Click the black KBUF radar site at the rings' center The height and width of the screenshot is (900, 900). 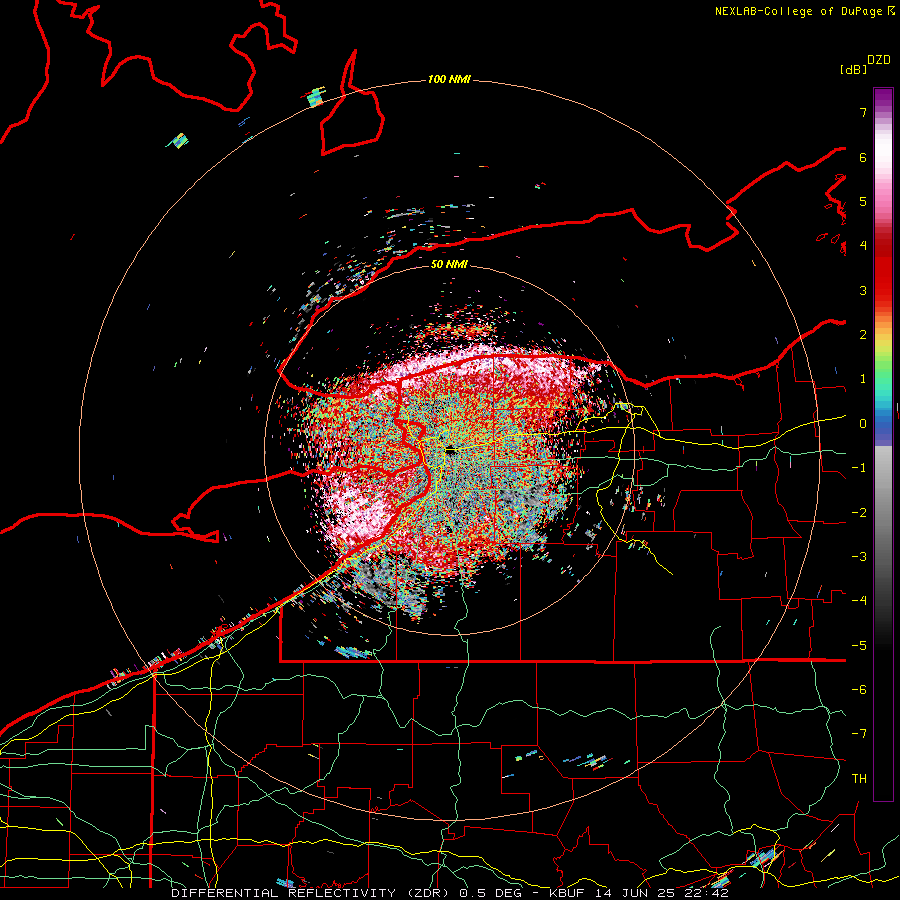click(x=451, y=451)
